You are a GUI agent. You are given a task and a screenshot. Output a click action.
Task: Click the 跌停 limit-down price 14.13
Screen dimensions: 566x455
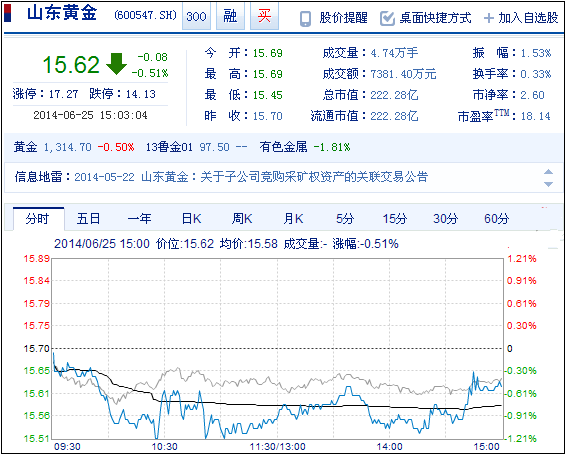click(x=141, y=94)
